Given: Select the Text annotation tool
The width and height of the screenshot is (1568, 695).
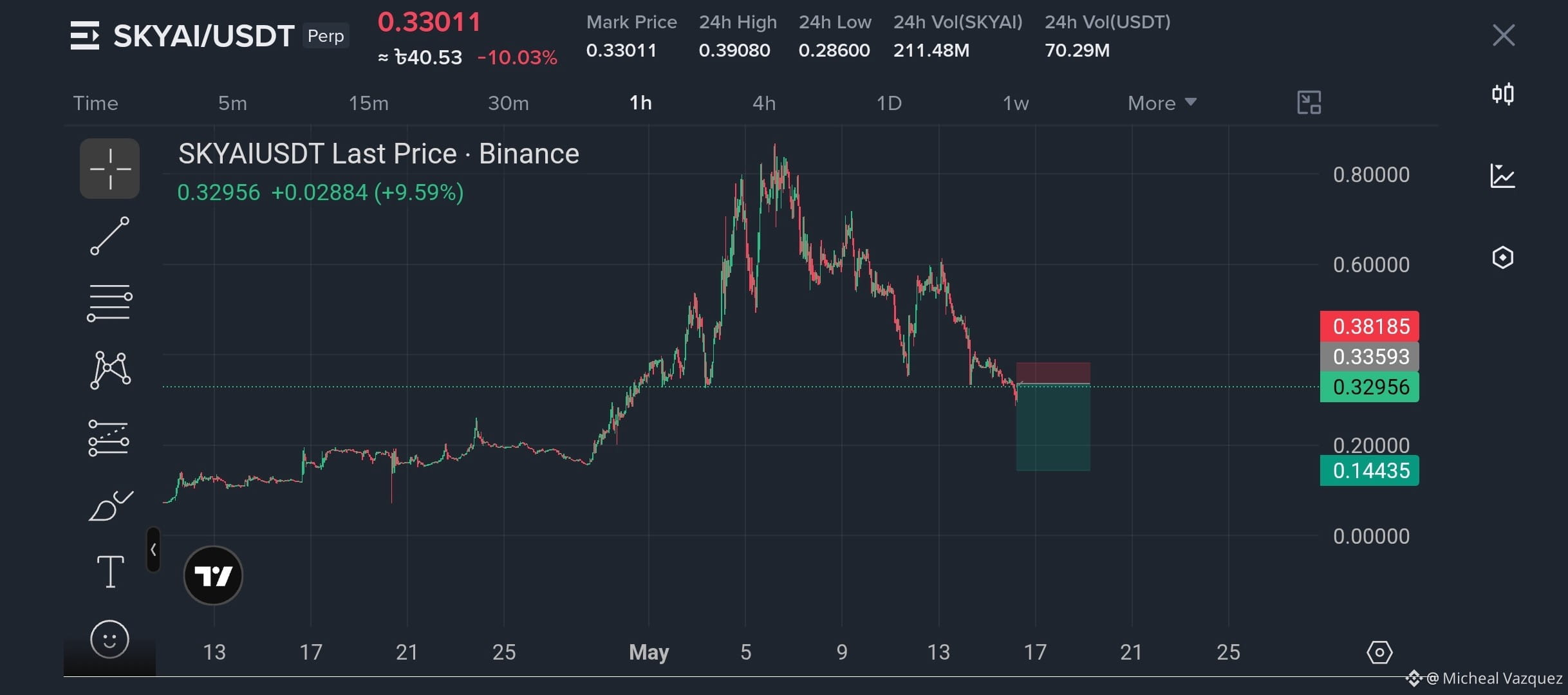Looking at the screenshot, I should pos(110,571).
